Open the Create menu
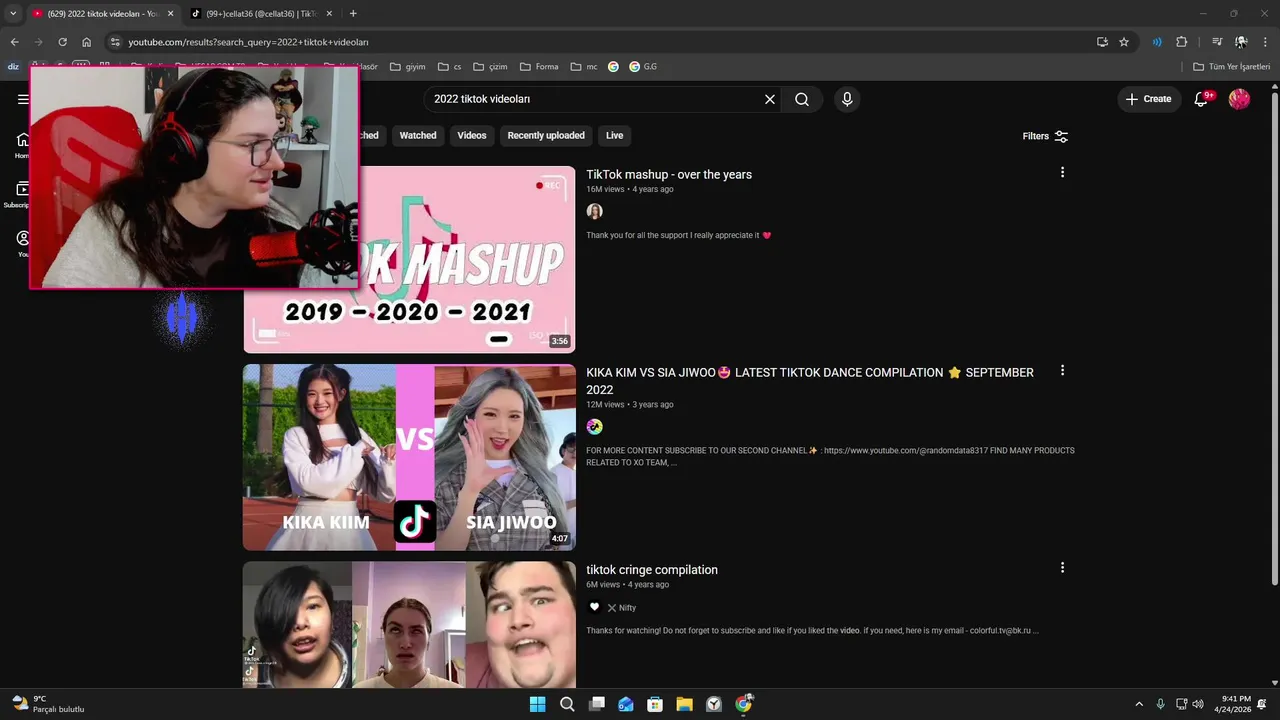The width and height of the screenshot is (1280, 720). (x=1148, y=99)
